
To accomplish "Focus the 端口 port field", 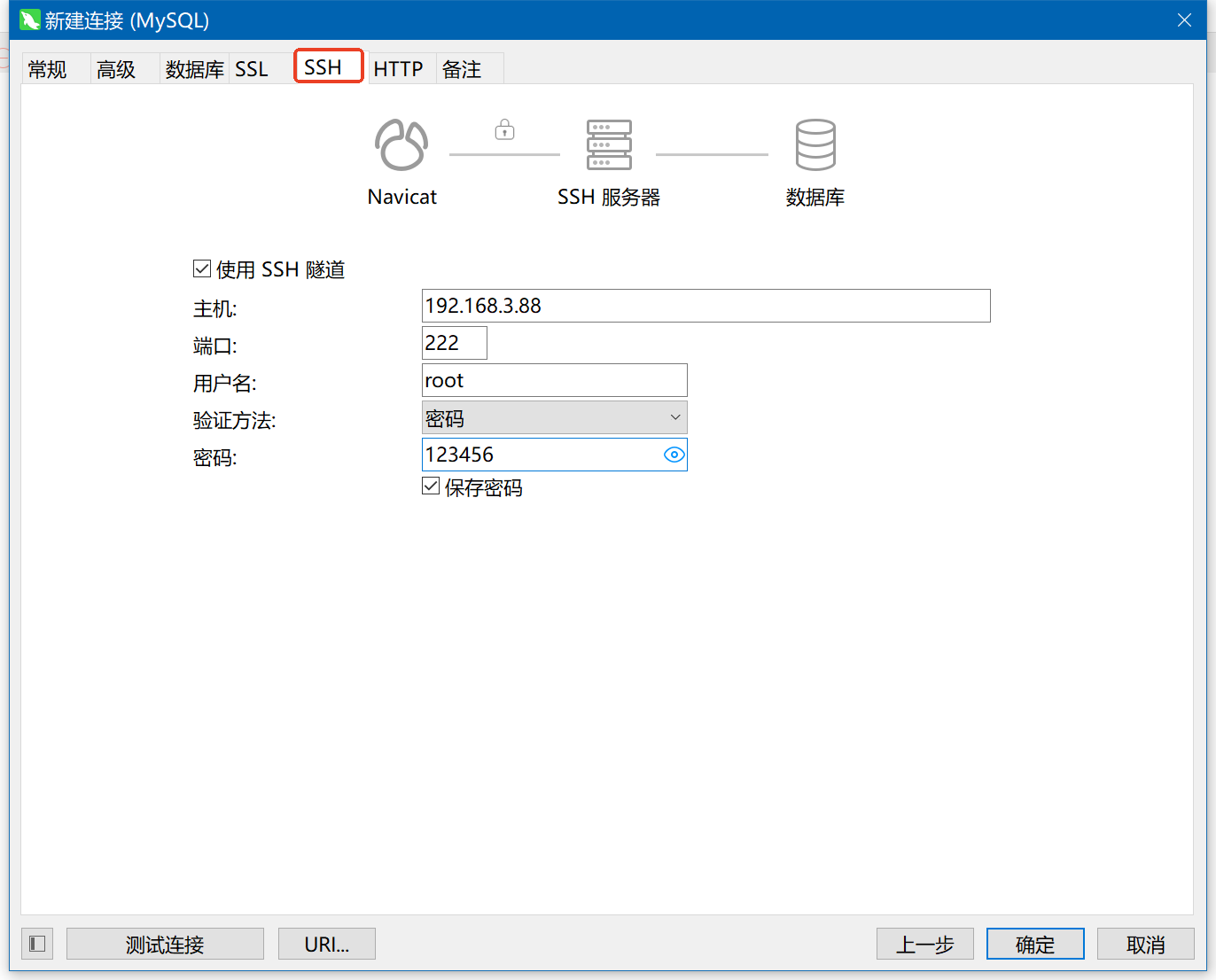I will click(454, 343).
